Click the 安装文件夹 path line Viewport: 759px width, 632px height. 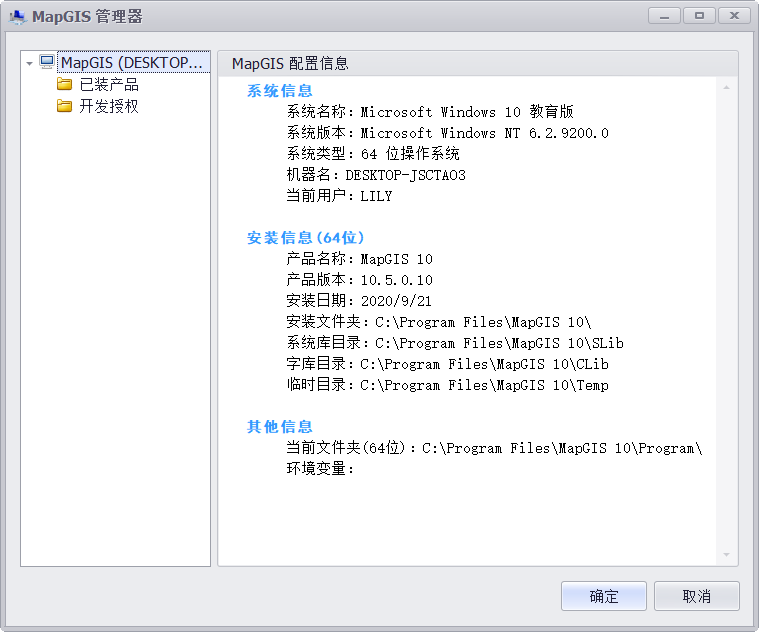[439, 322]
